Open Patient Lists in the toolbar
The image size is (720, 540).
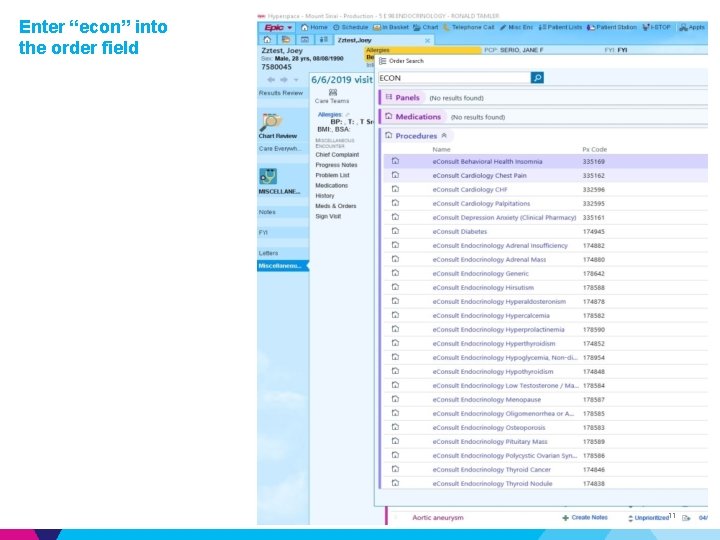[x=560, y=28]
